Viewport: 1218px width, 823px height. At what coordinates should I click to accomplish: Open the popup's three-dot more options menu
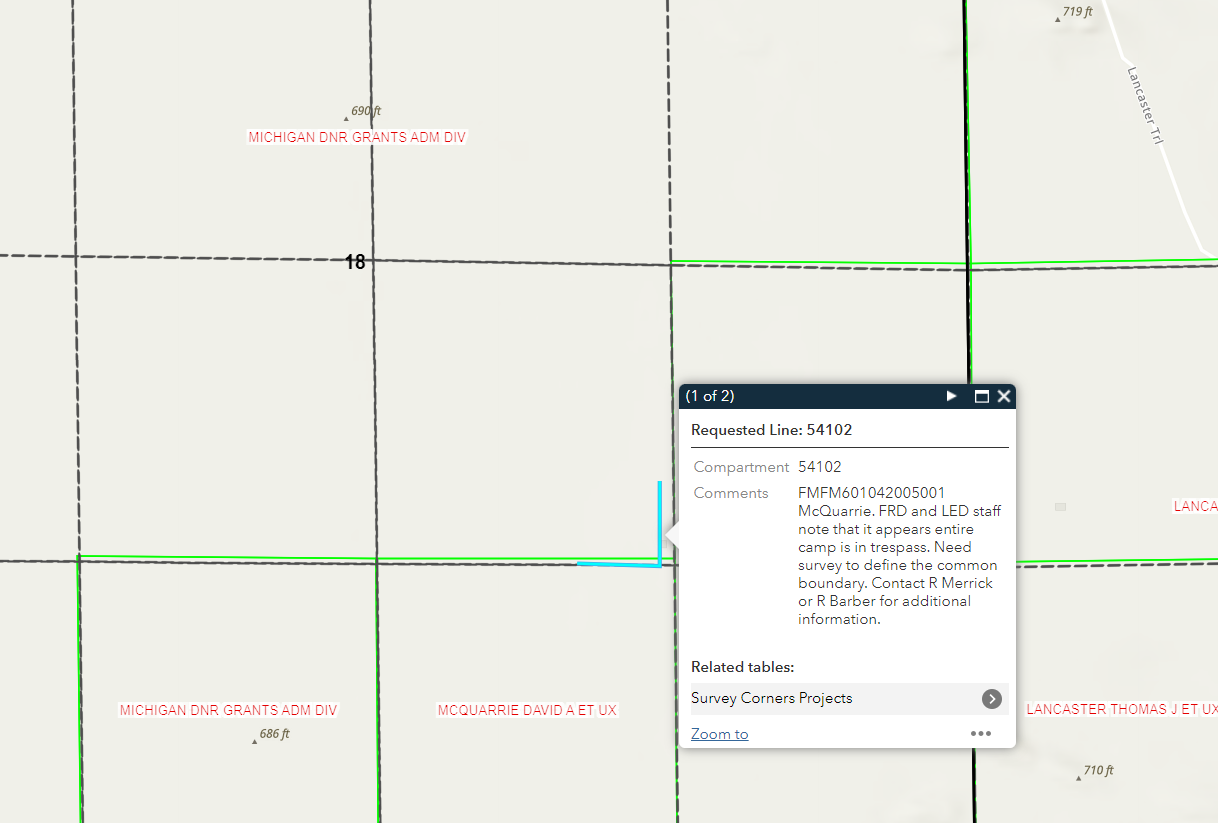[980, 733]
